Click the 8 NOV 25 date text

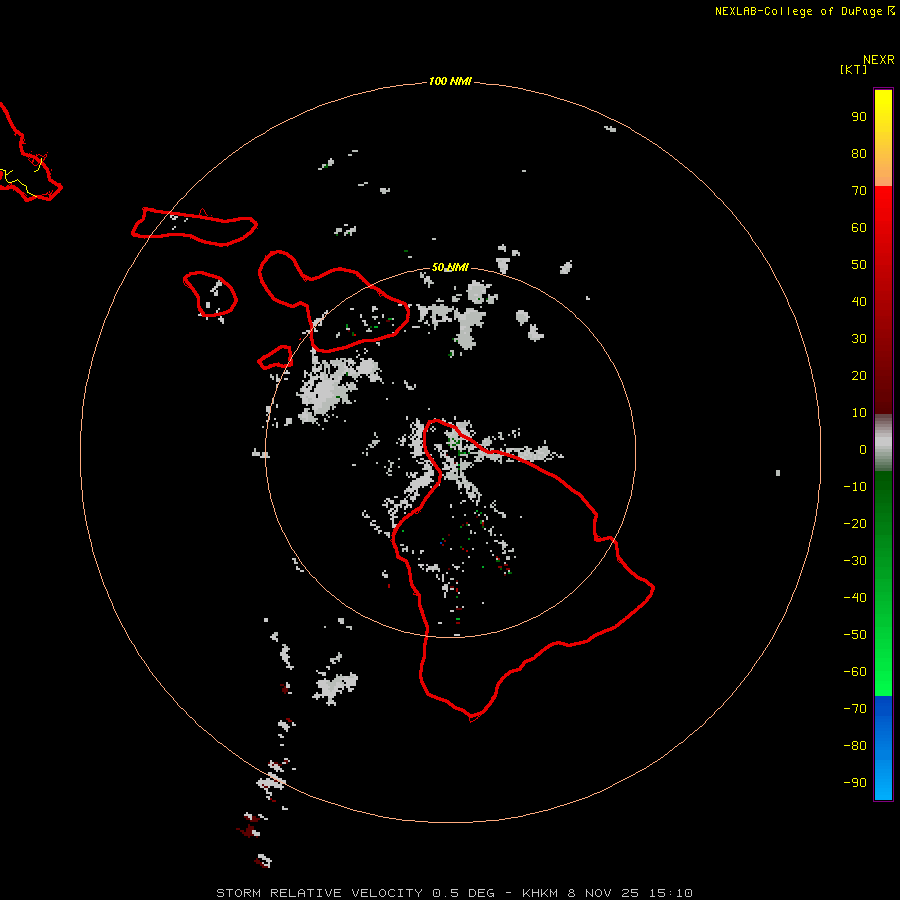(603, 893)
